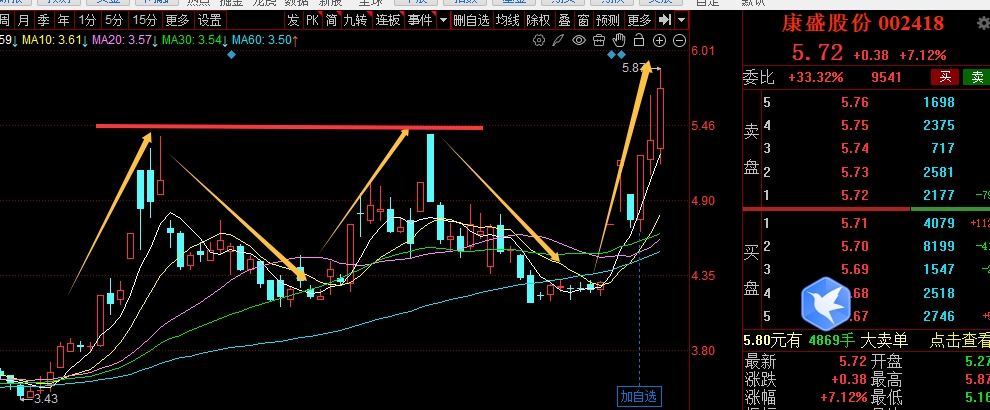Click the blue diamond event marker at left

pyautogui.click(x=232, y=55)
